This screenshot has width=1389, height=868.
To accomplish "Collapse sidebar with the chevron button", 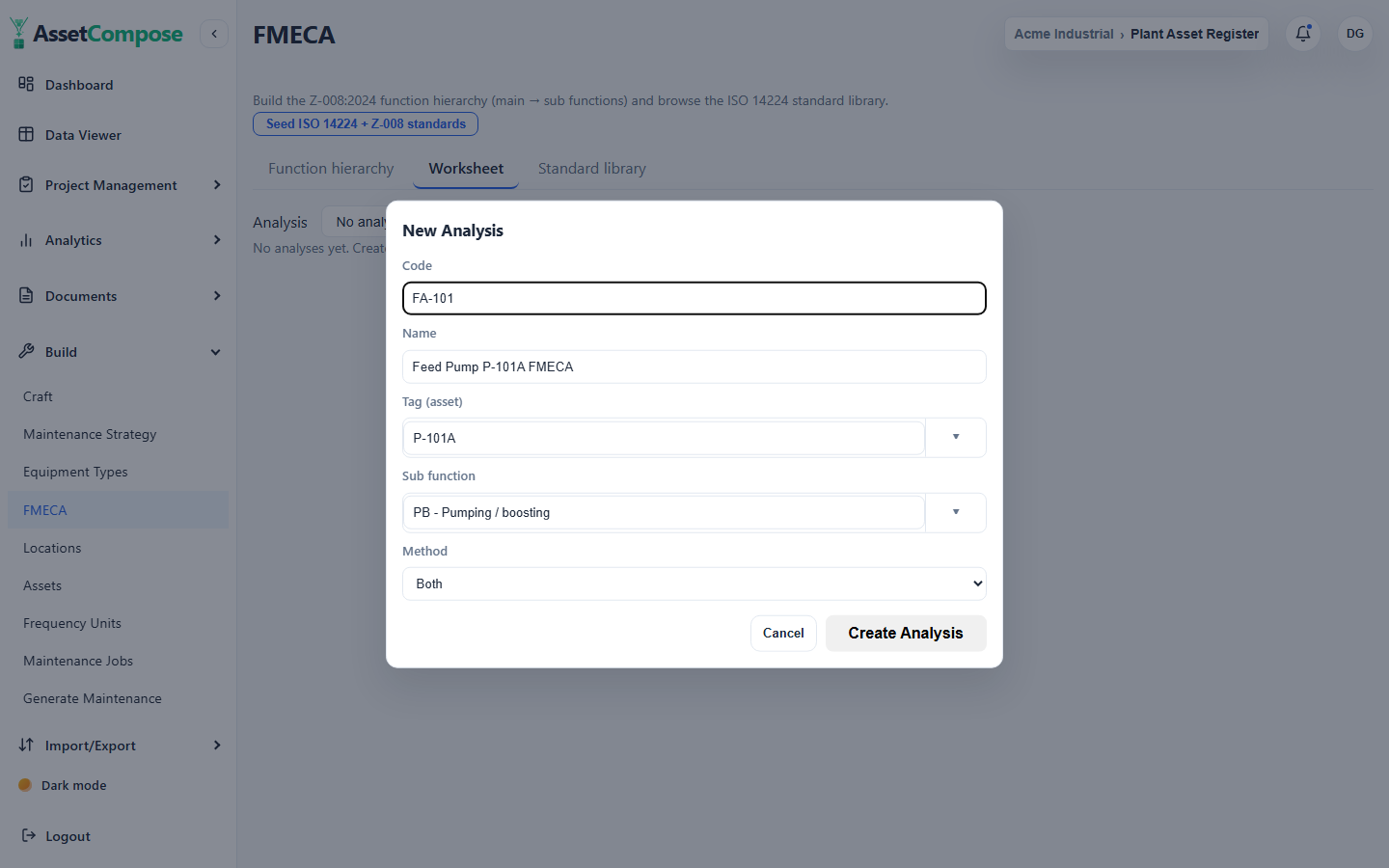I will click(214, 34).
